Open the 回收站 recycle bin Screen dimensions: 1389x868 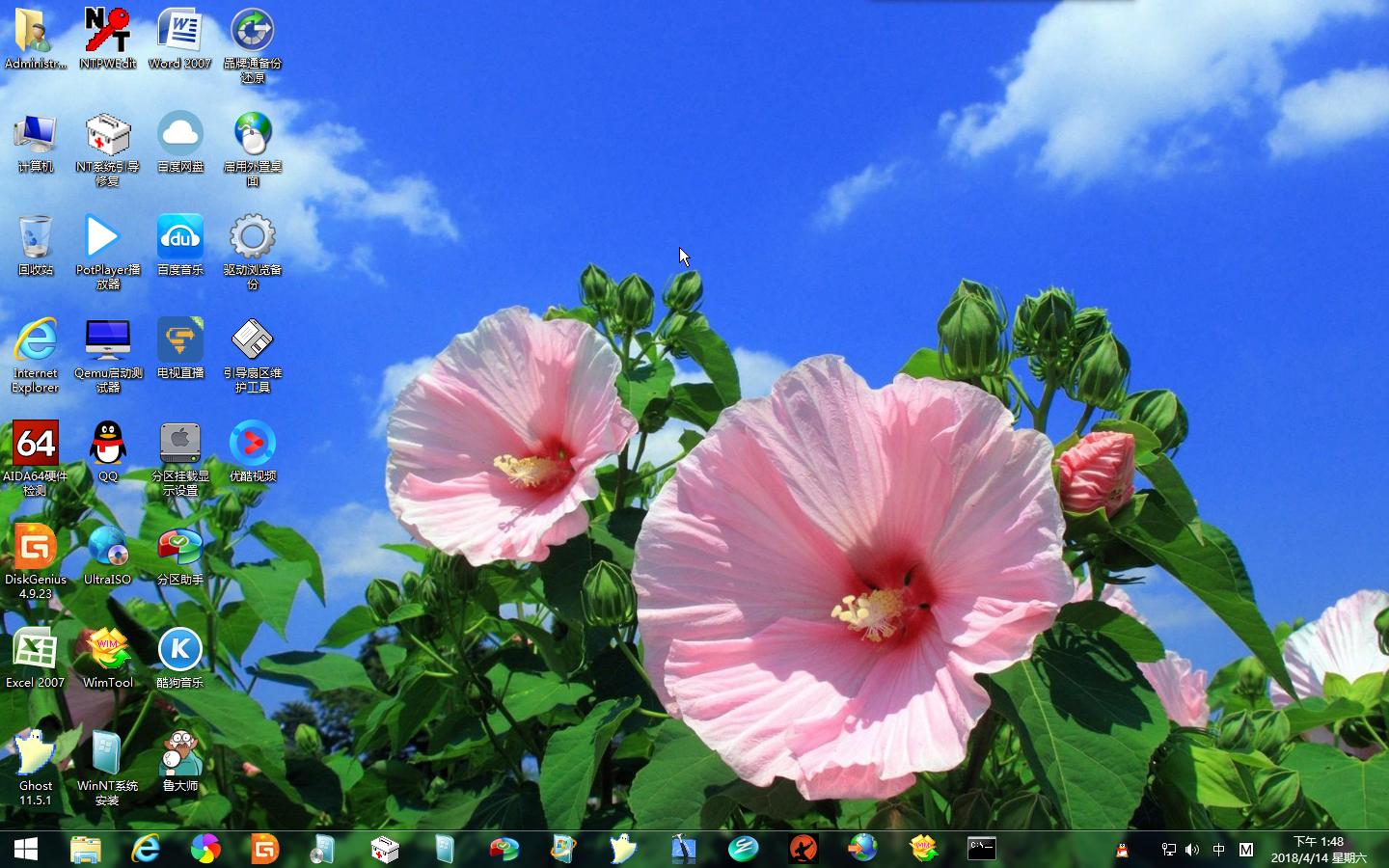point(36,245)
